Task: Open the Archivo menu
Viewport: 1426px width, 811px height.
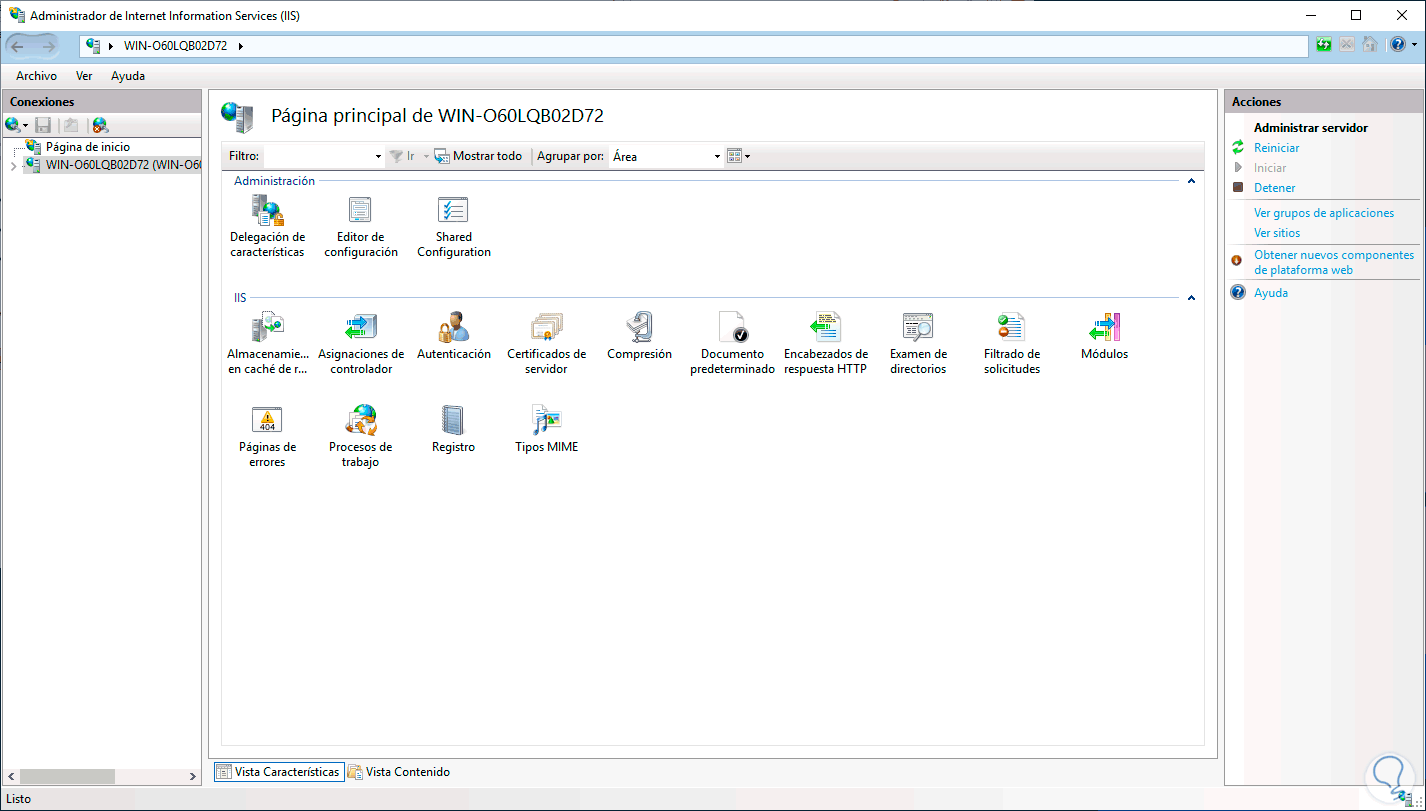Action: click(x=36, y=76)
